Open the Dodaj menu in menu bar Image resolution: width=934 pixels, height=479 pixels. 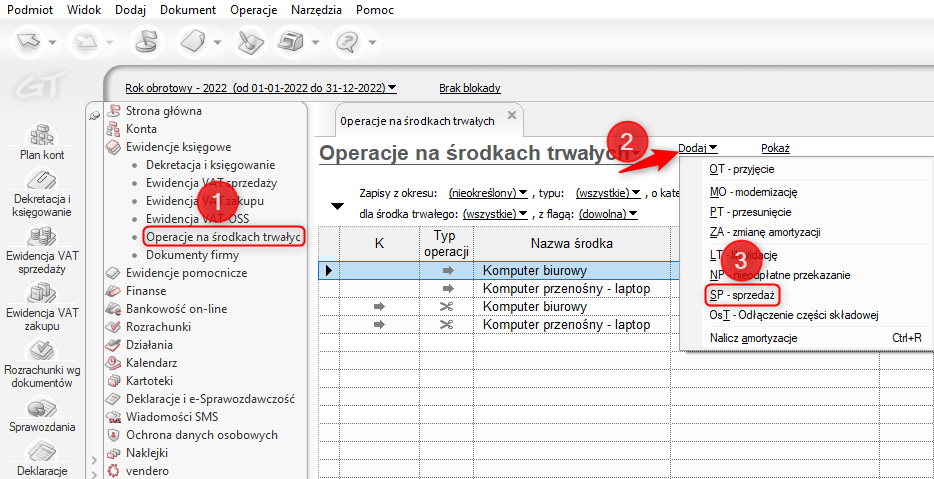click(x=130, y=10)
